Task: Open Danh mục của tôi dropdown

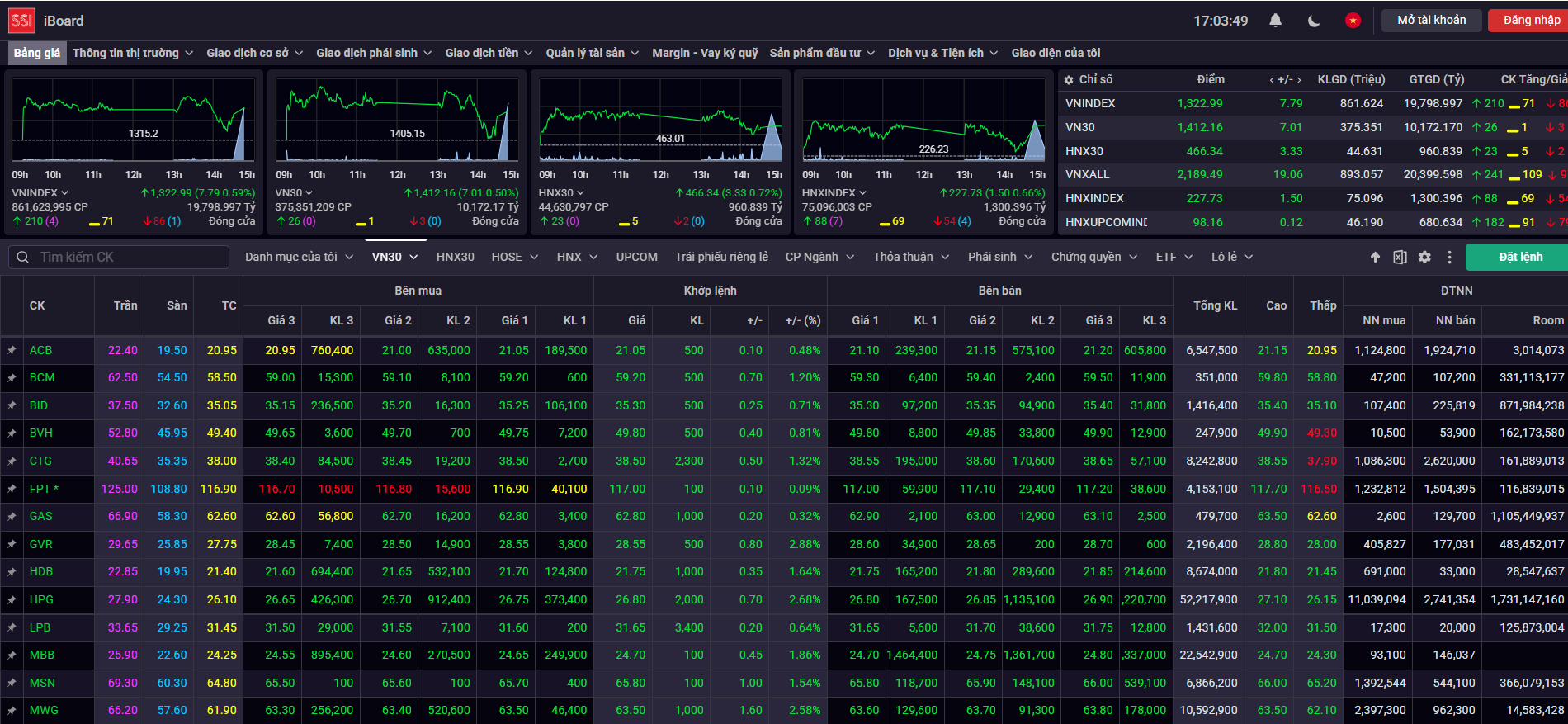Action: click(300, 258)
